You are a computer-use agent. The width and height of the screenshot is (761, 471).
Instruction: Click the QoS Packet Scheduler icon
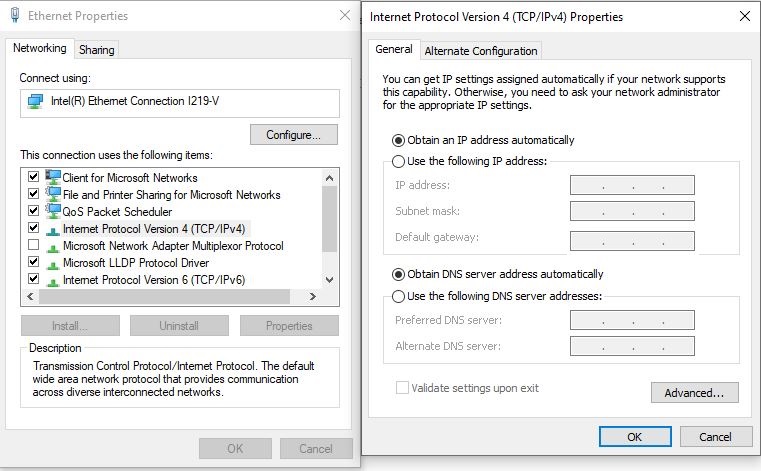click(53, 211)
